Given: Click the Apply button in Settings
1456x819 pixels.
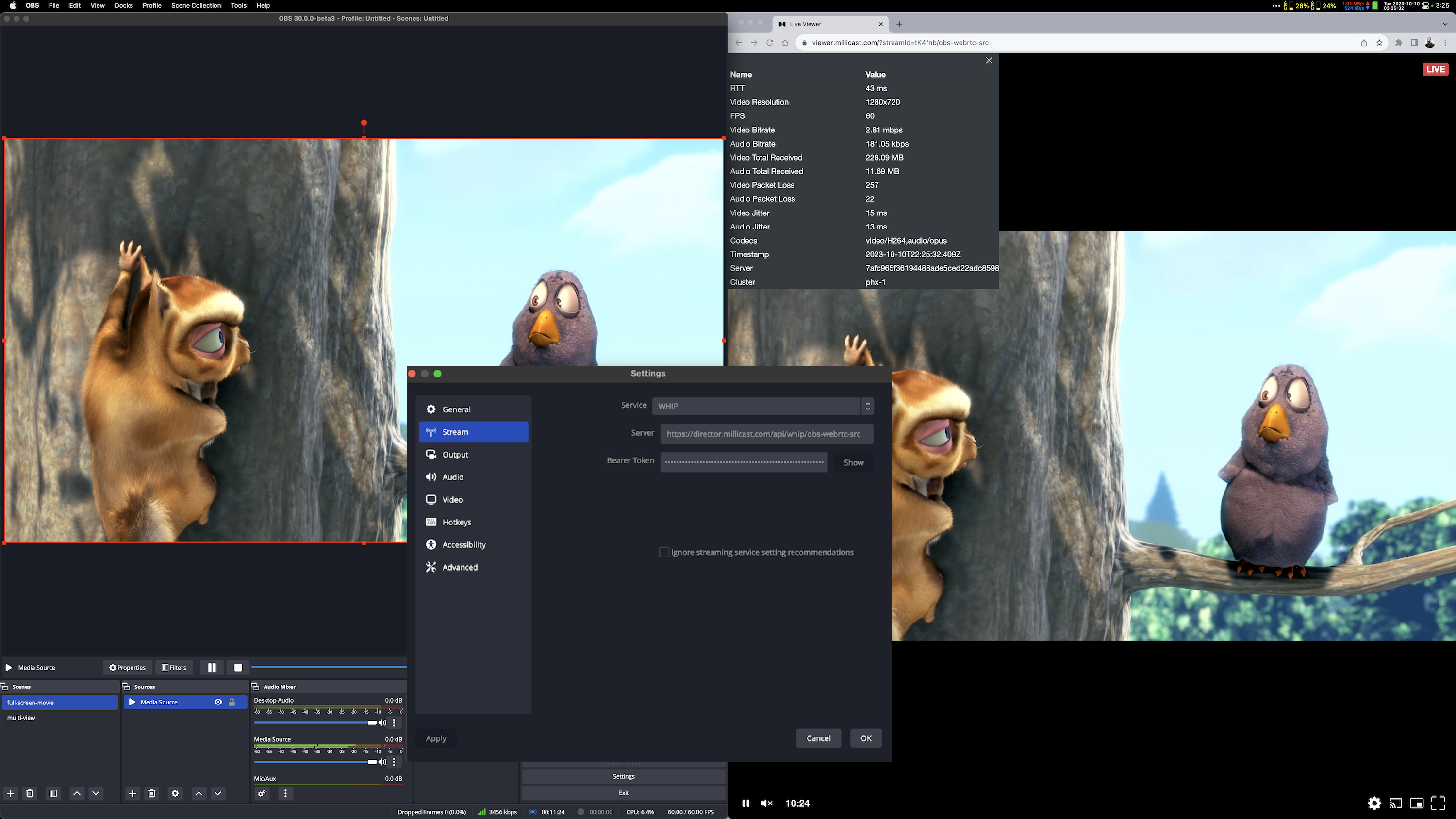Looking at the screenshot, I should (435, 738).
